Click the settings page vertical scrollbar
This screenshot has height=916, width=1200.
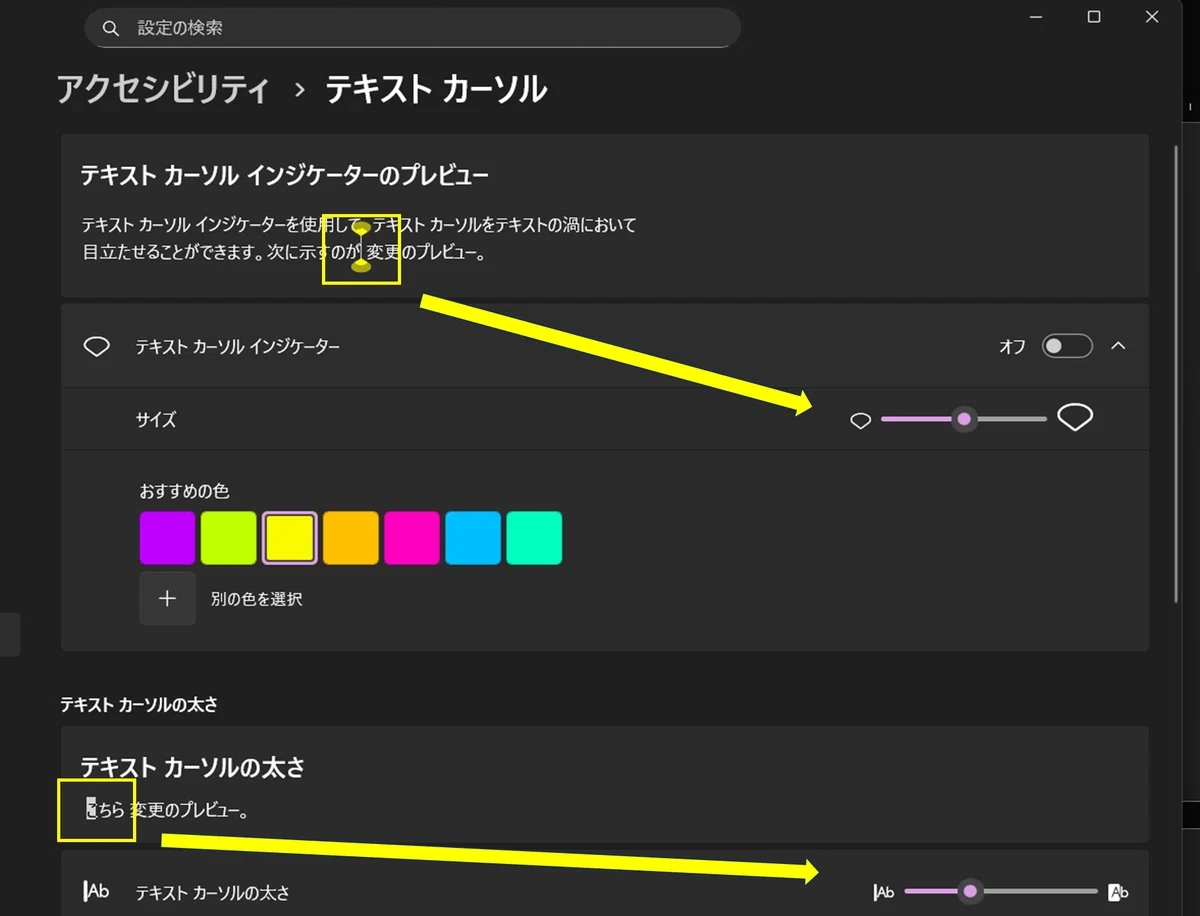click(x=1176, y=374)
